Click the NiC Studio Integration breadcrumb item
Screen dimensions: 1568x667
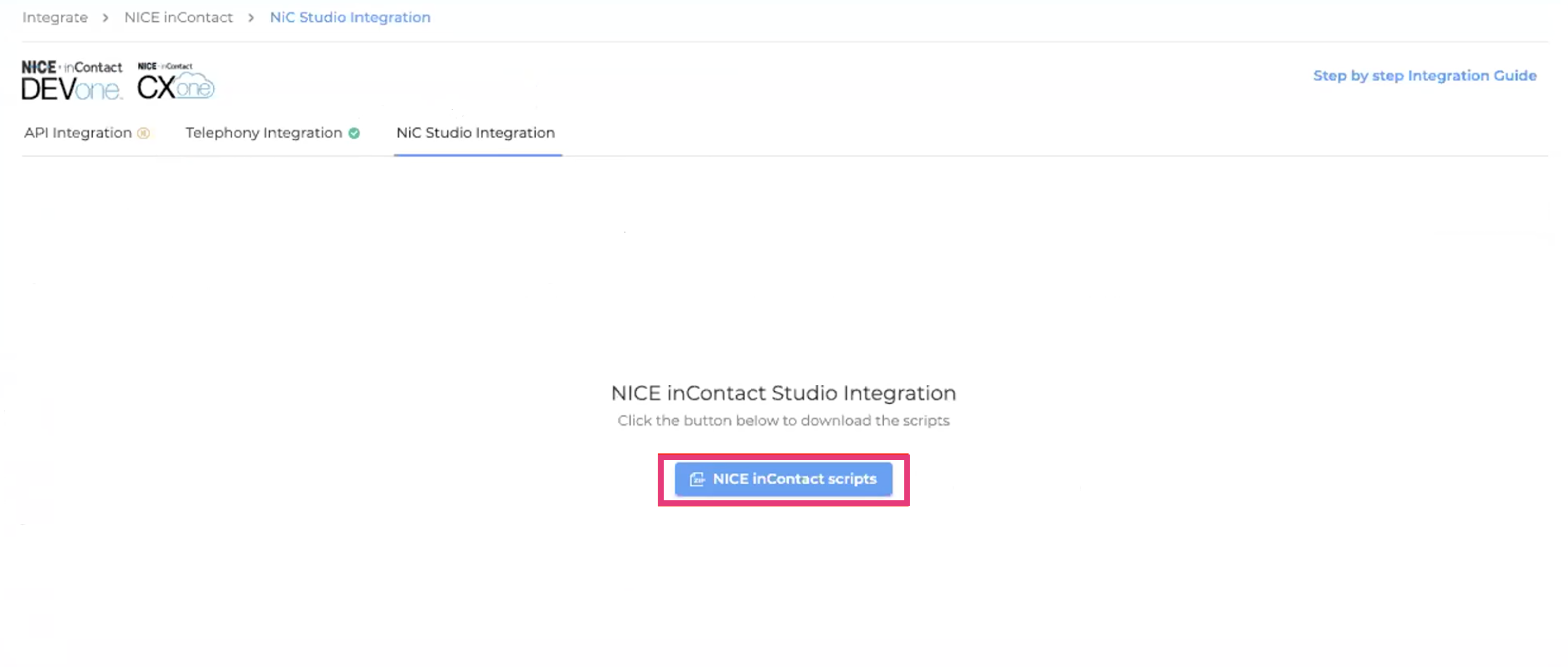[350, 18]
